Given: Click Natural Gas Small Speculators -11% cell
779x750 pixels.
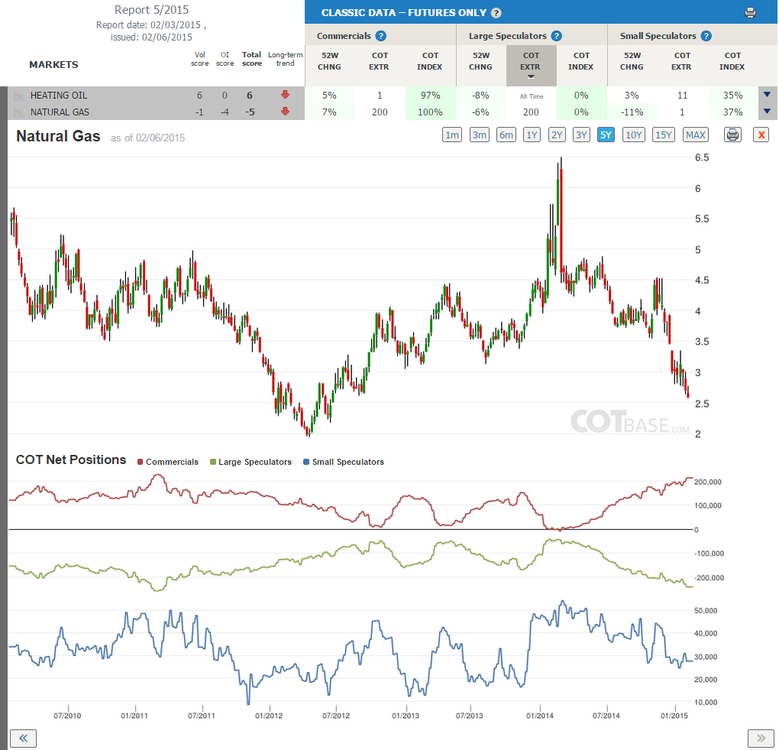Looking at the screenshot, I should [632, 112].
